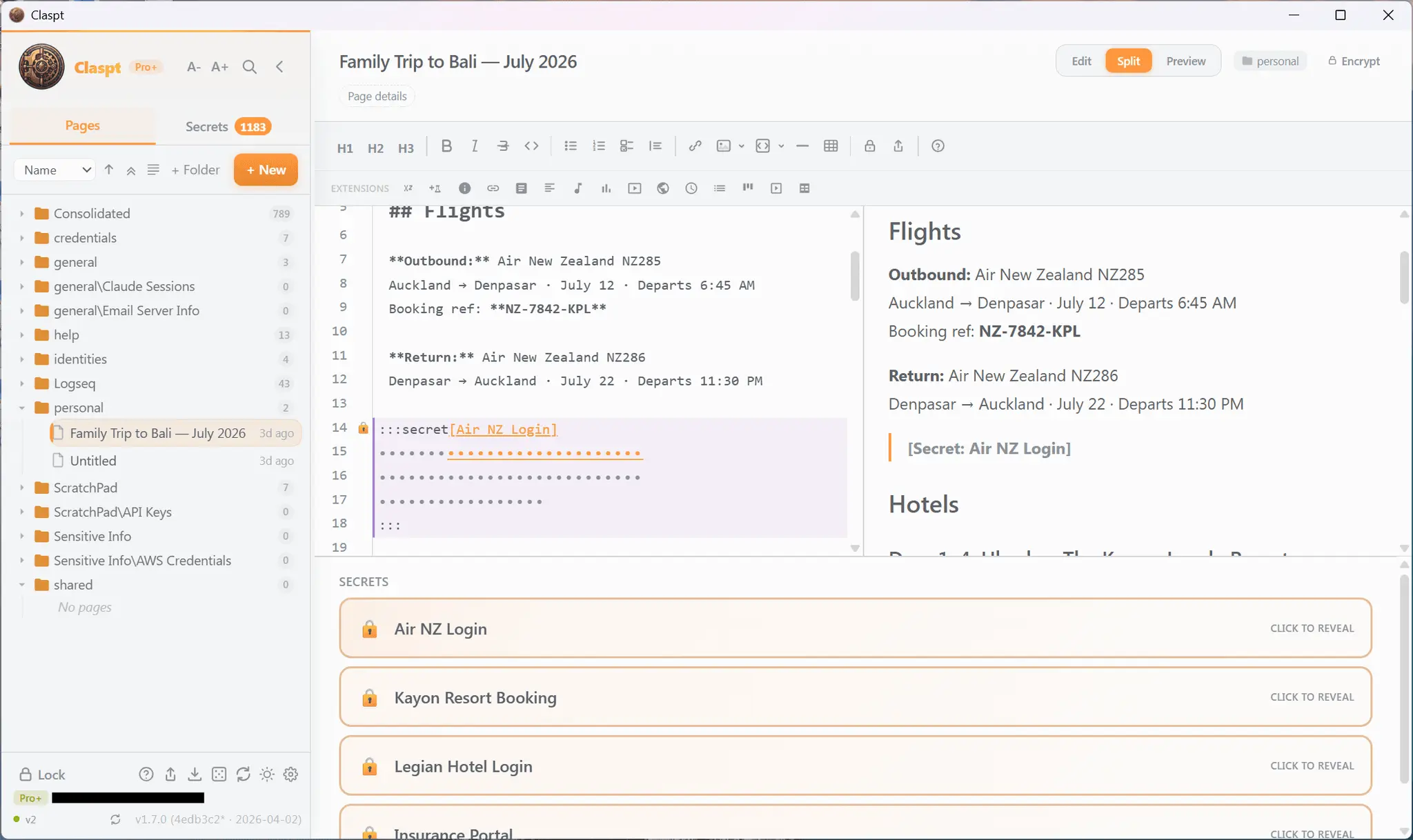
Task: Toggle strikethrough formatting
Action: (x=503, y=146)
